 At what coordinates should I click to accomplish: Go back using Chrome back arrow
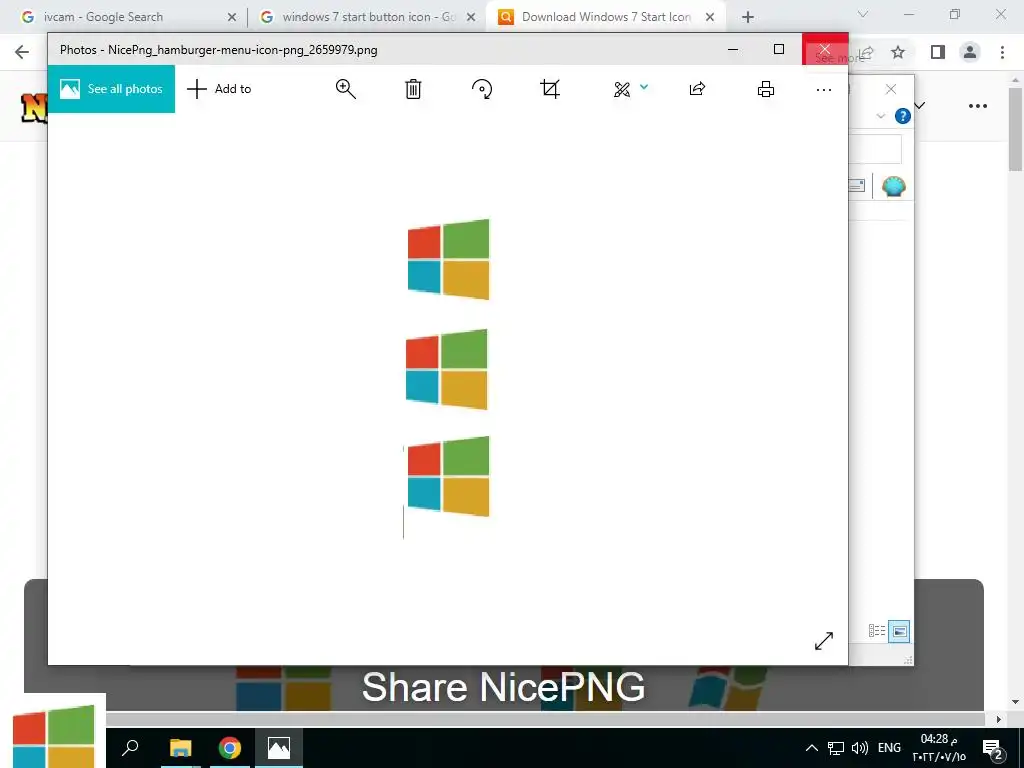[22, 52]
